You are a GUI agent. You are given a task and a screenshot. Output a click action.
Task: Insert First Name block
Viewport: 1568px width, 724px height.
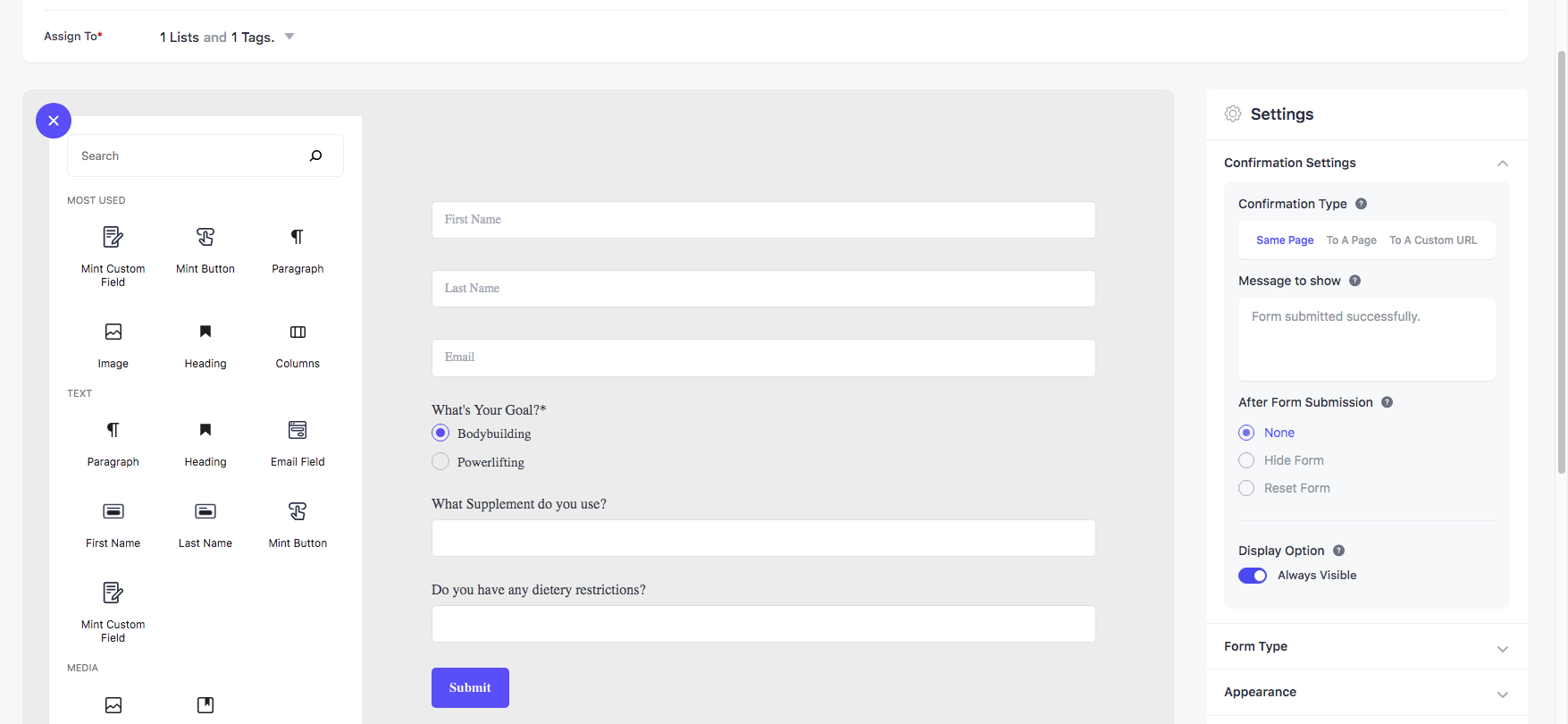click(x=113, y=525)
